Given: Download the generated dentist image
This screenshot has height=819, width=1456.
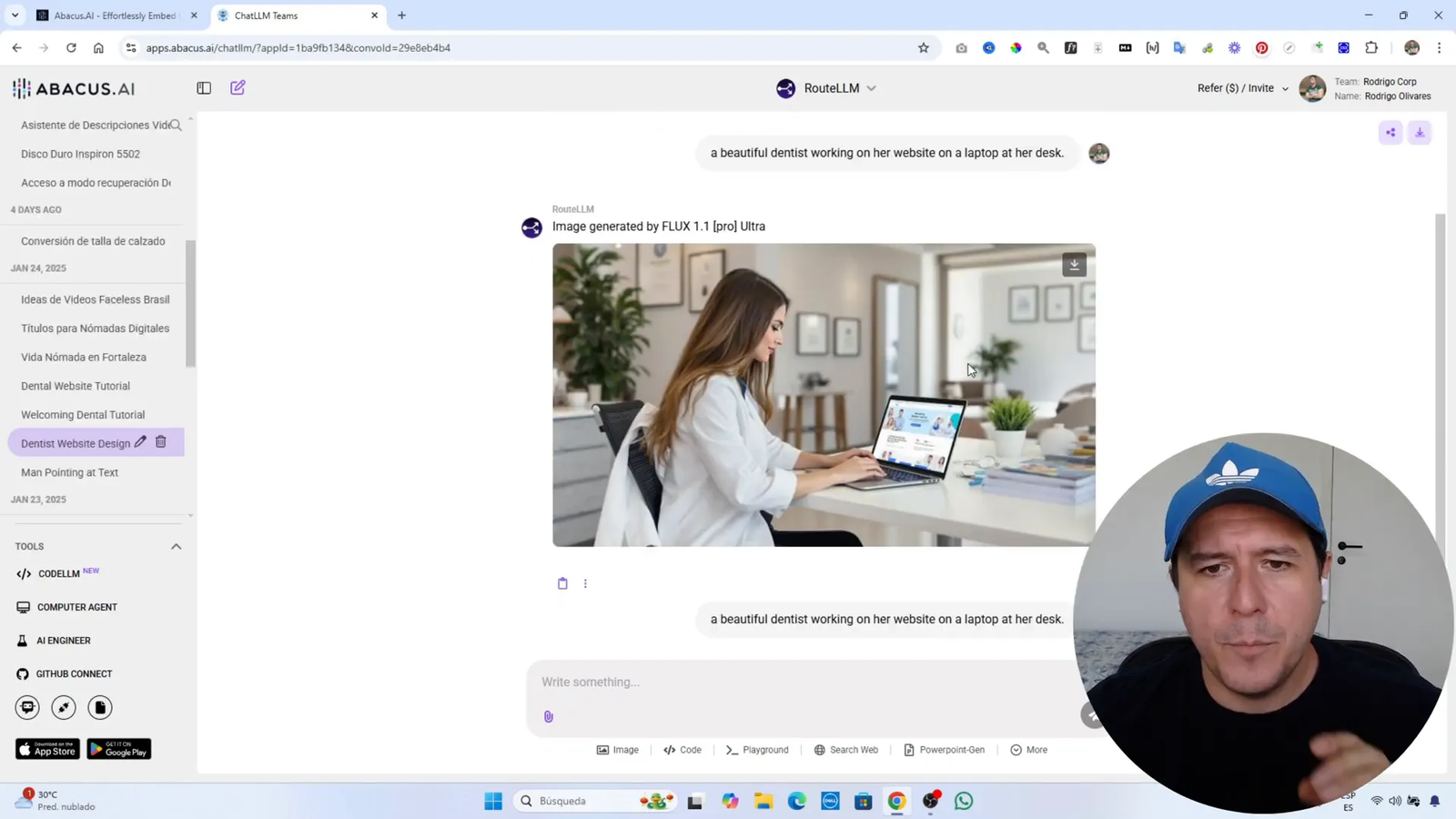Looking at the screenshot, I should [1074, 264].
